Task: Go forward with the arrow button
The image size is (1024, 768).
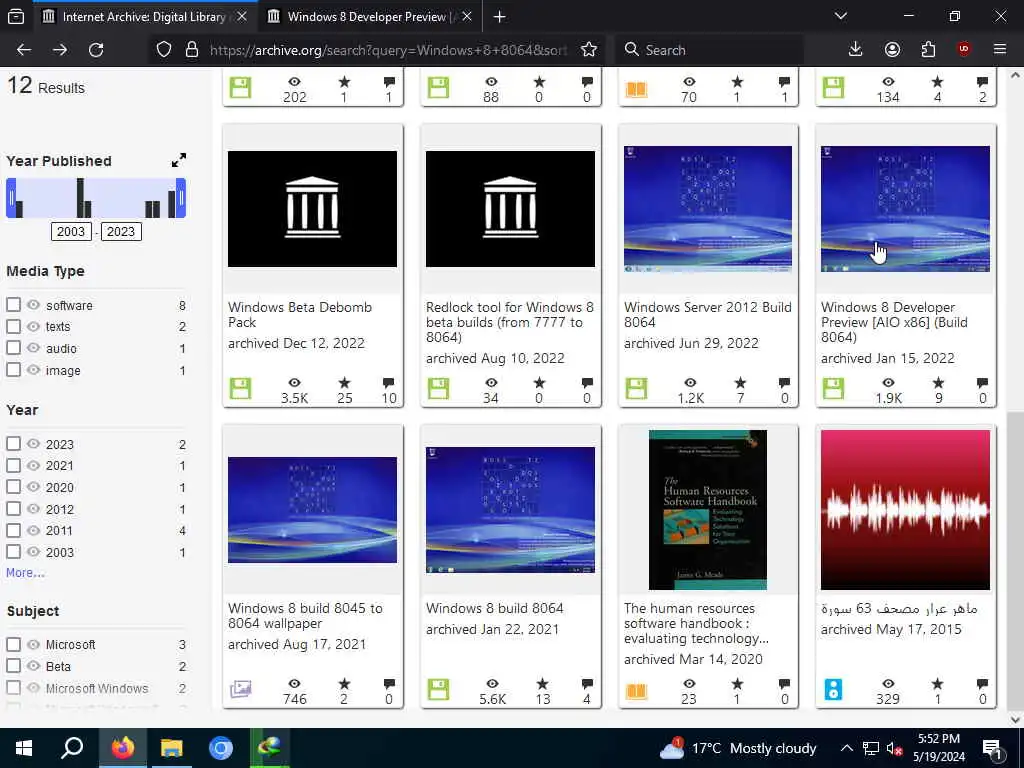Action: tap(60, 50)
